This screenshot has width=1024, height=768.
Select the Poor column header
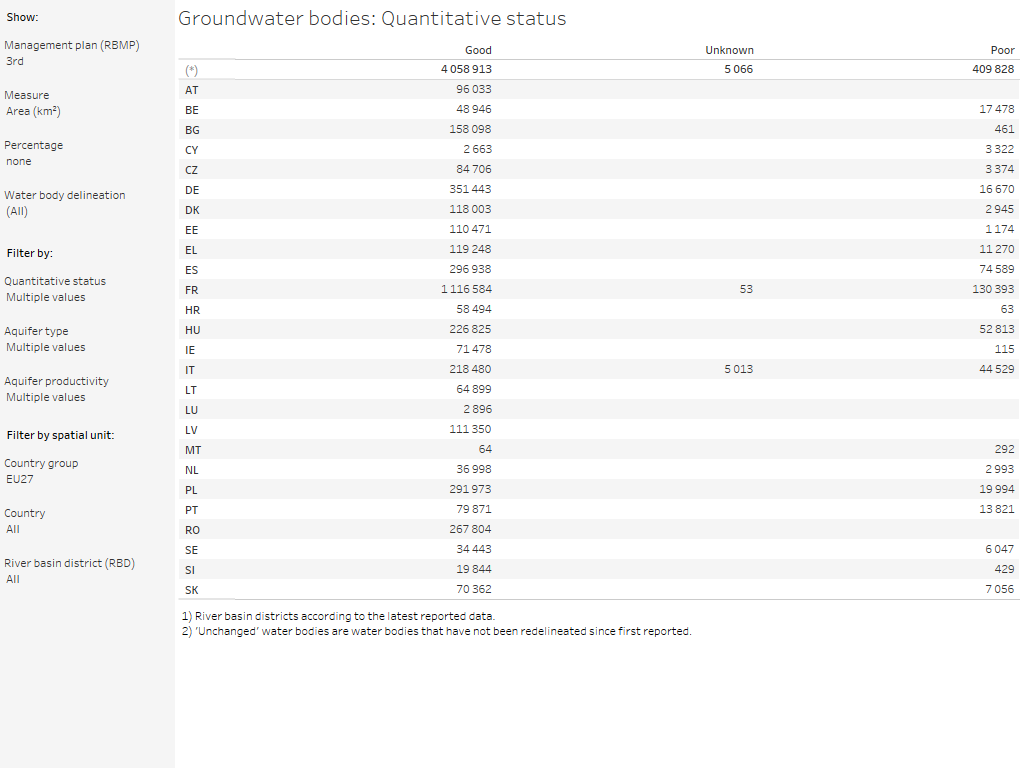coord(1002,50)
